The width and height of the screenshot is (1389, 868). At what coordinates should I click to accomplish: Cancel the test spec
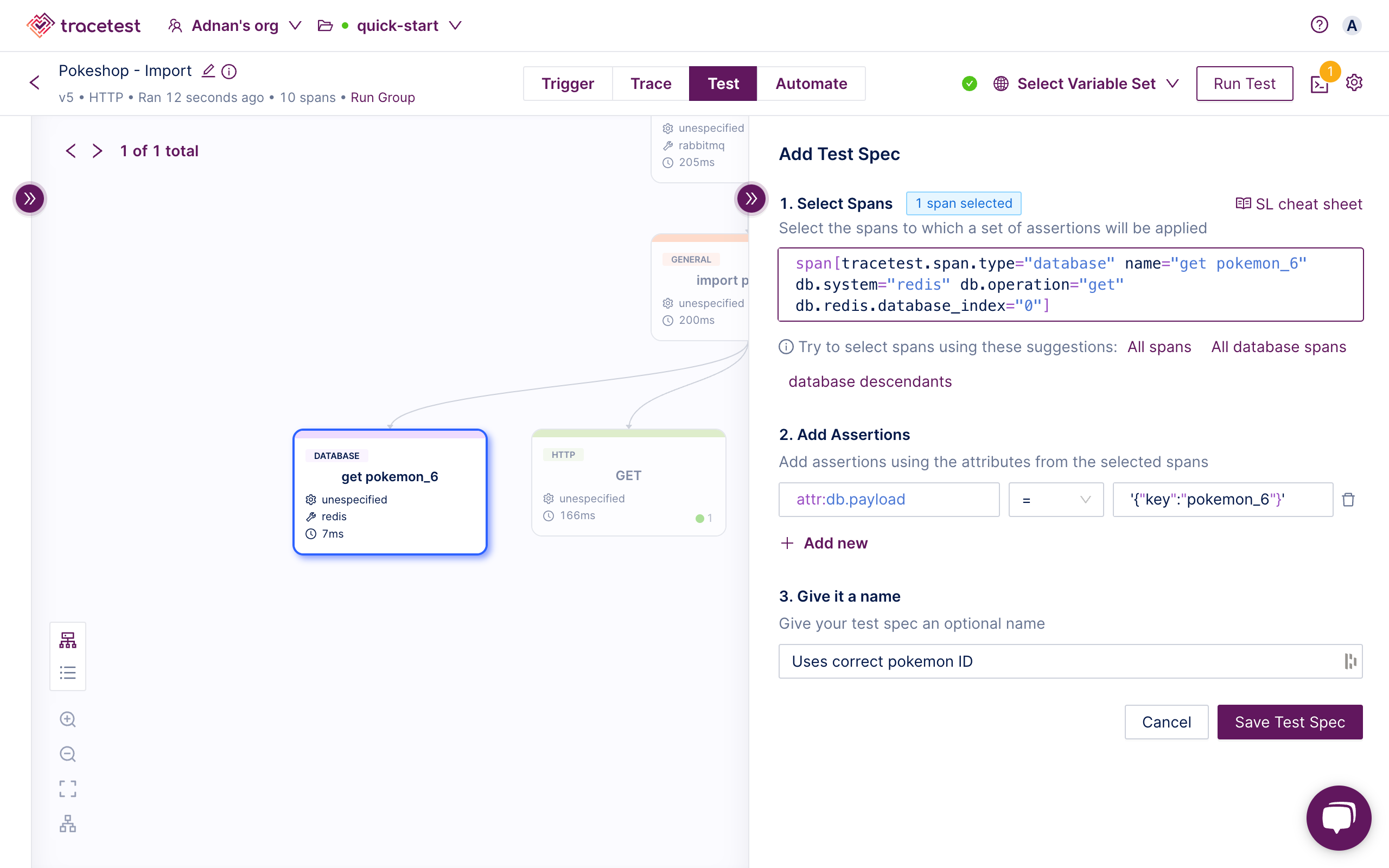point(1167,722)
